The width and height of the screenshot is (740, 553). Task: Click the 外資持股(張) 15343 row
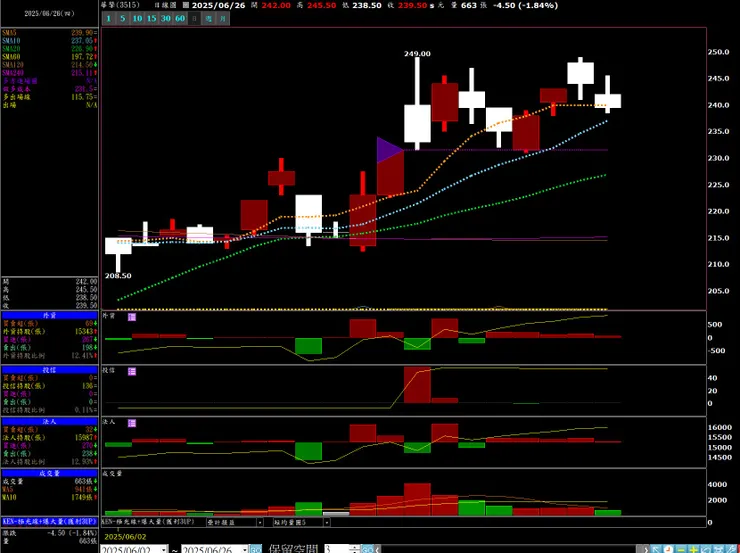tap(50, 331)
